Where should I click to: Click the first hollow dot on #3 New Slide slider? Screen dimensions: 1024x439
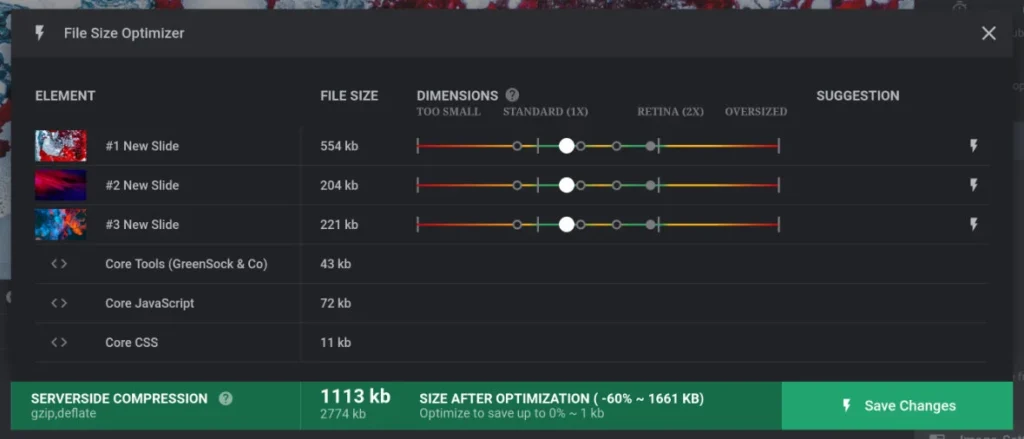[517, 224]
